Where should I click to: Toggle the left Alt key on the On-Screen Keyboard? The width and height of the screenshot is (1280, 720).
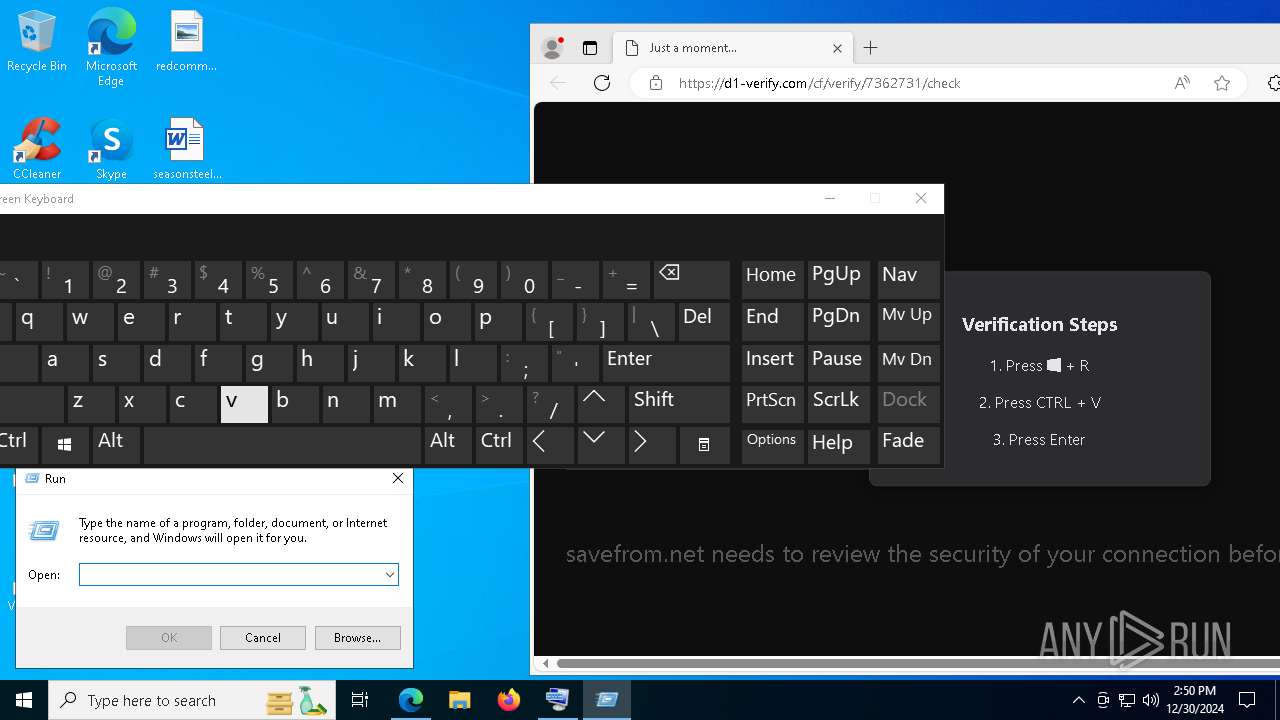pos(115,444)
